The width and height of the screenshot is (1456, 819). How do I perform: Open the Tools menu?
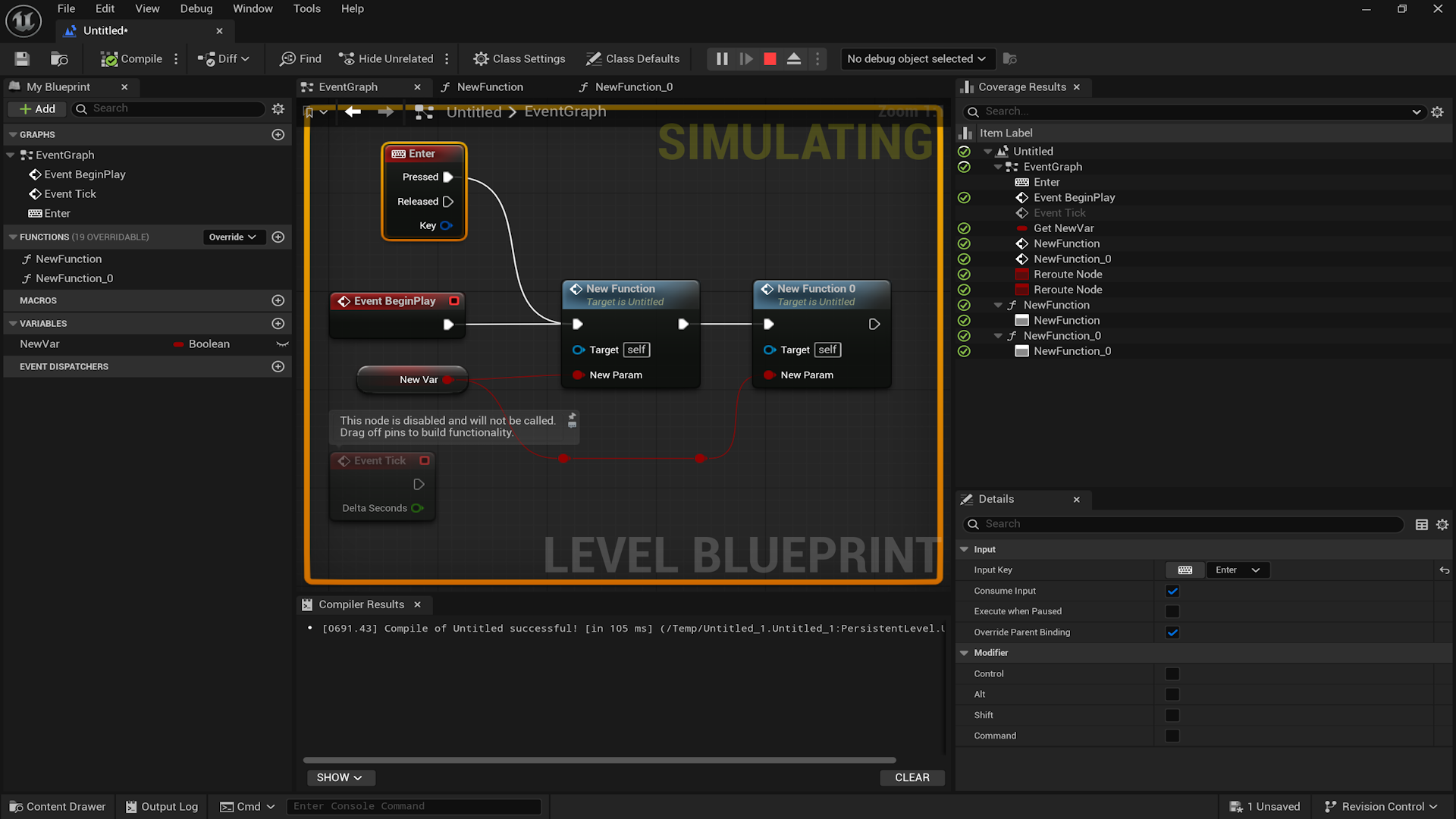point(306,8)
